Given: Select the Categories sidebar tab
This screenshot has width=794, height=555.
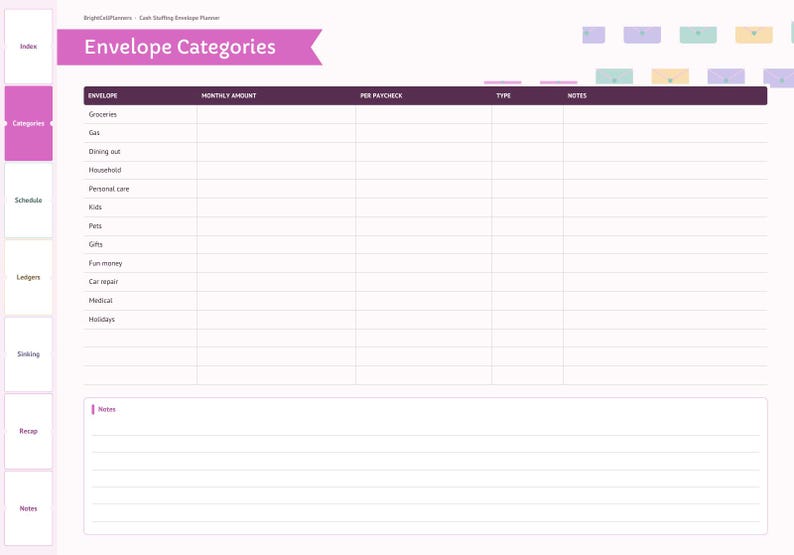Looking at the screenshot, I should [x=28, y=123].
